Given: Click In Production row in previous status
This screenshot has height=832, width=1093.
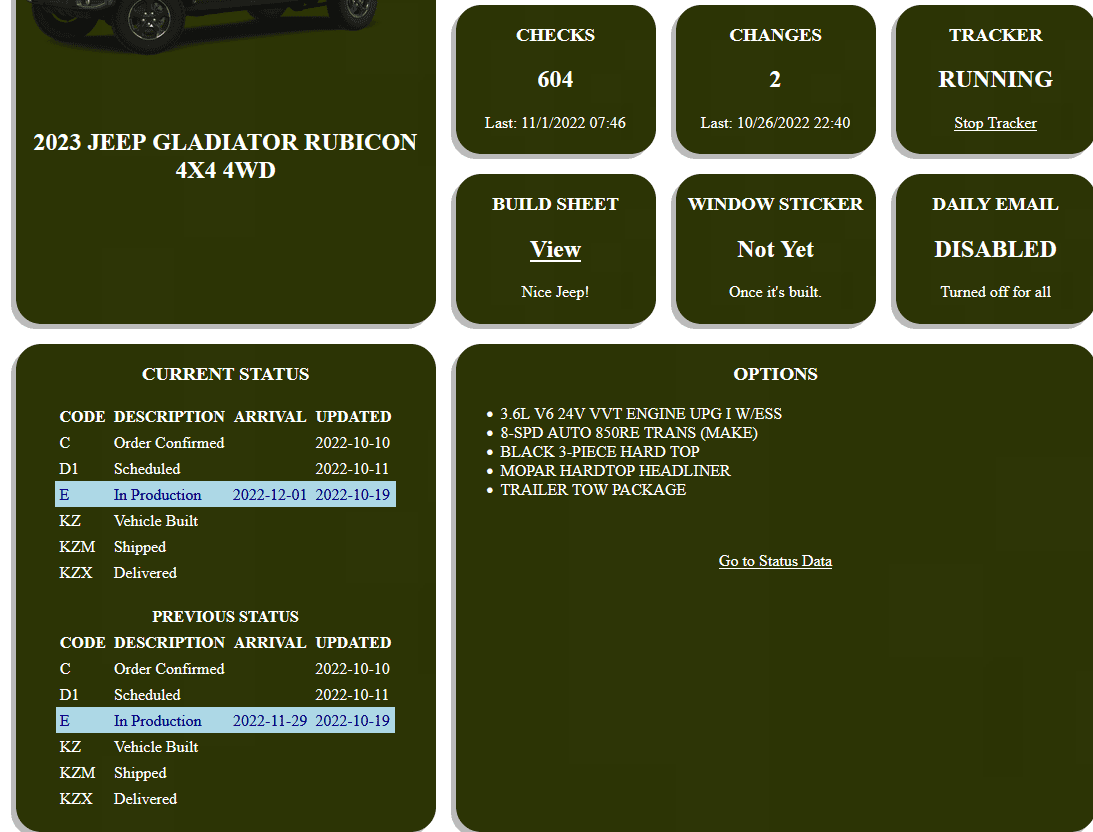Looking at the screenshot, I should point(225,721).
